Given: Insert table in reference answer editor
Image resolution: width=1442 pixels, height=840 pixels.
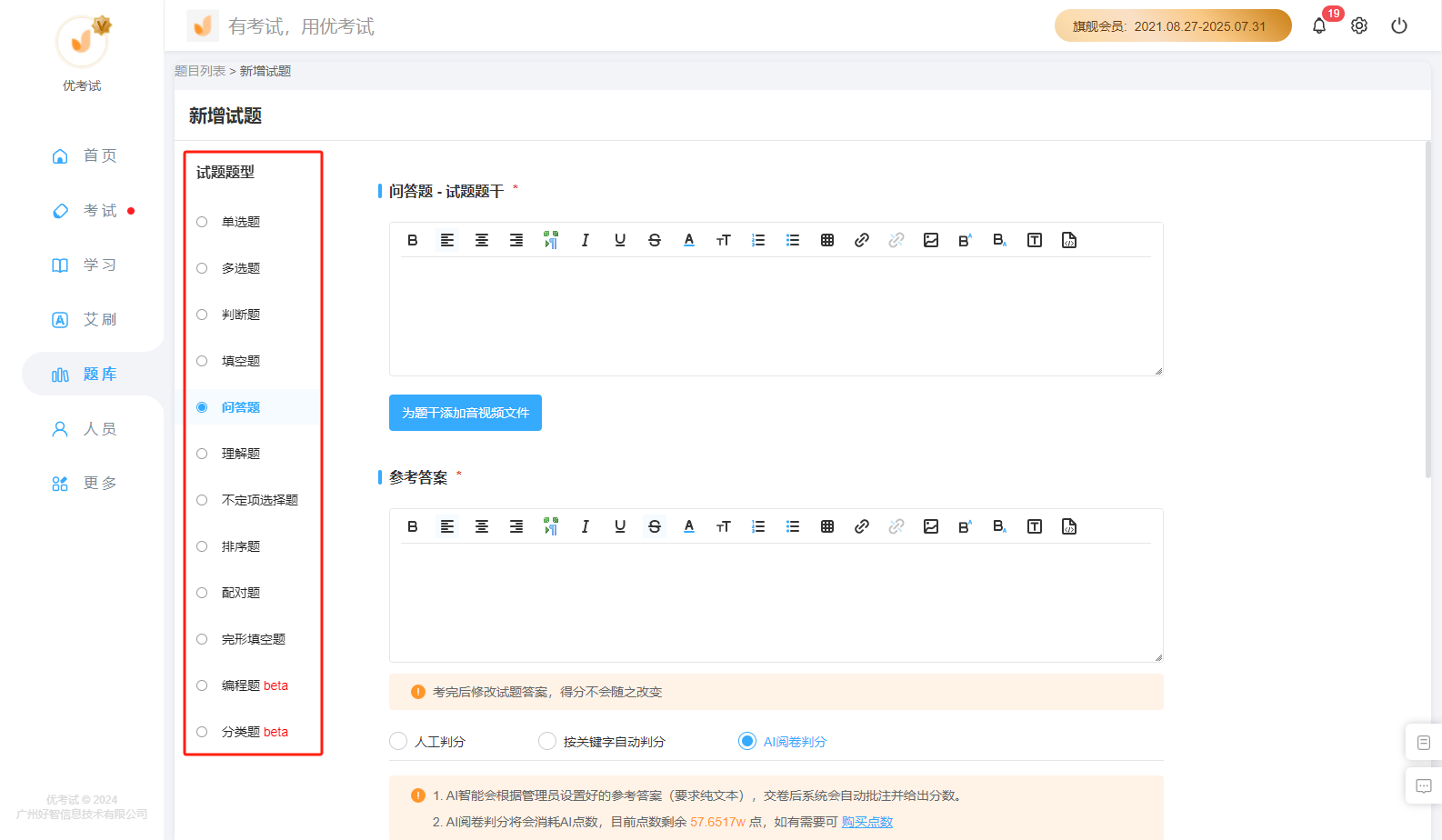Looking at the screenshot, I should coord(827,526).
